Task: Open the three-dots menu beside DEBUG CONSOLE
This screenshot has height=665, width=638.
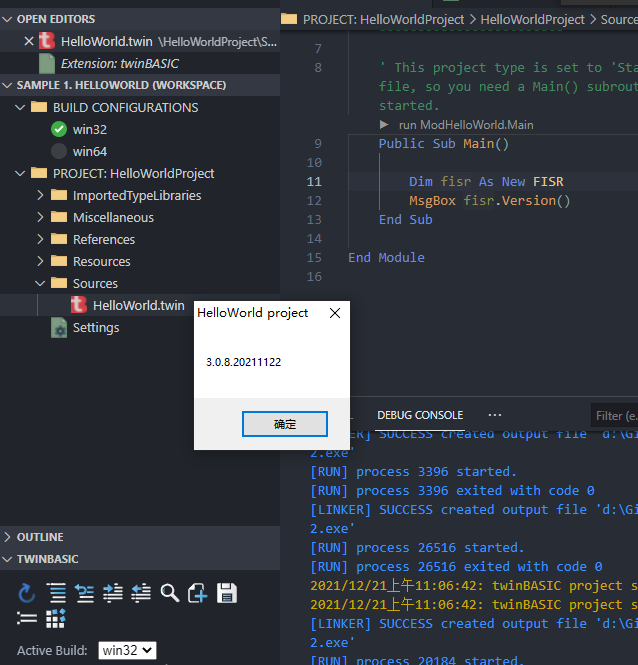Action: 495,415
